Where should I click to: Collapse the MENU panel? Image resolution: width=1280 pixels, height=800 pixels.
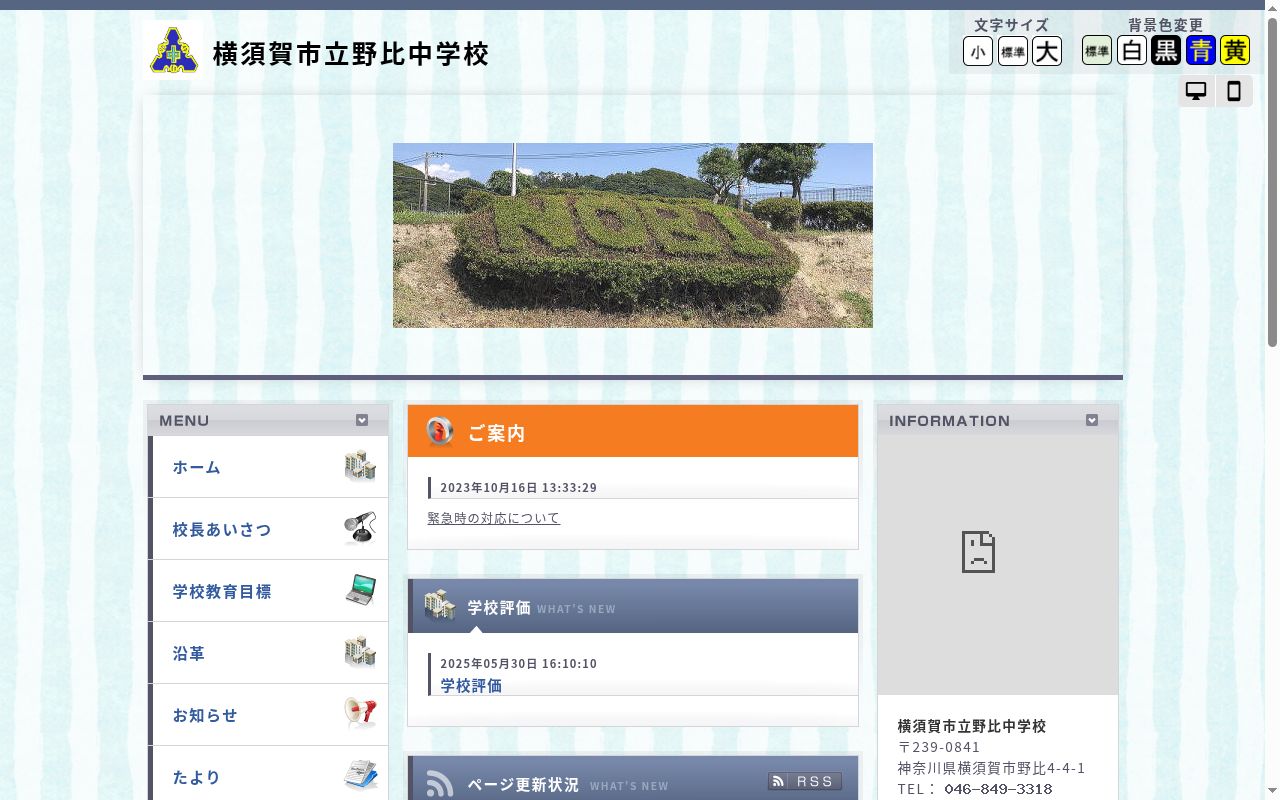click(362, 420)
